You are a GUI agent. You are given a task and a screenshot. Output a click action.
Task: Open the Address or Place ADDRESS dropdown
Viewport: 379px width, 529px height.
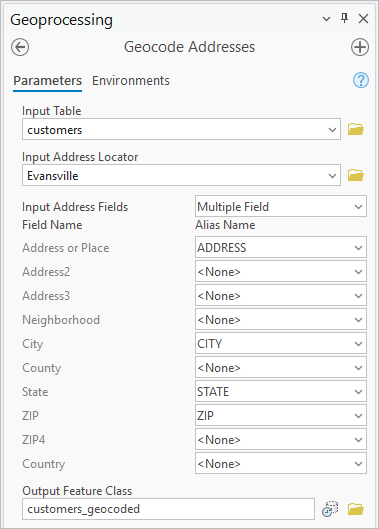(x=281, y=248)
